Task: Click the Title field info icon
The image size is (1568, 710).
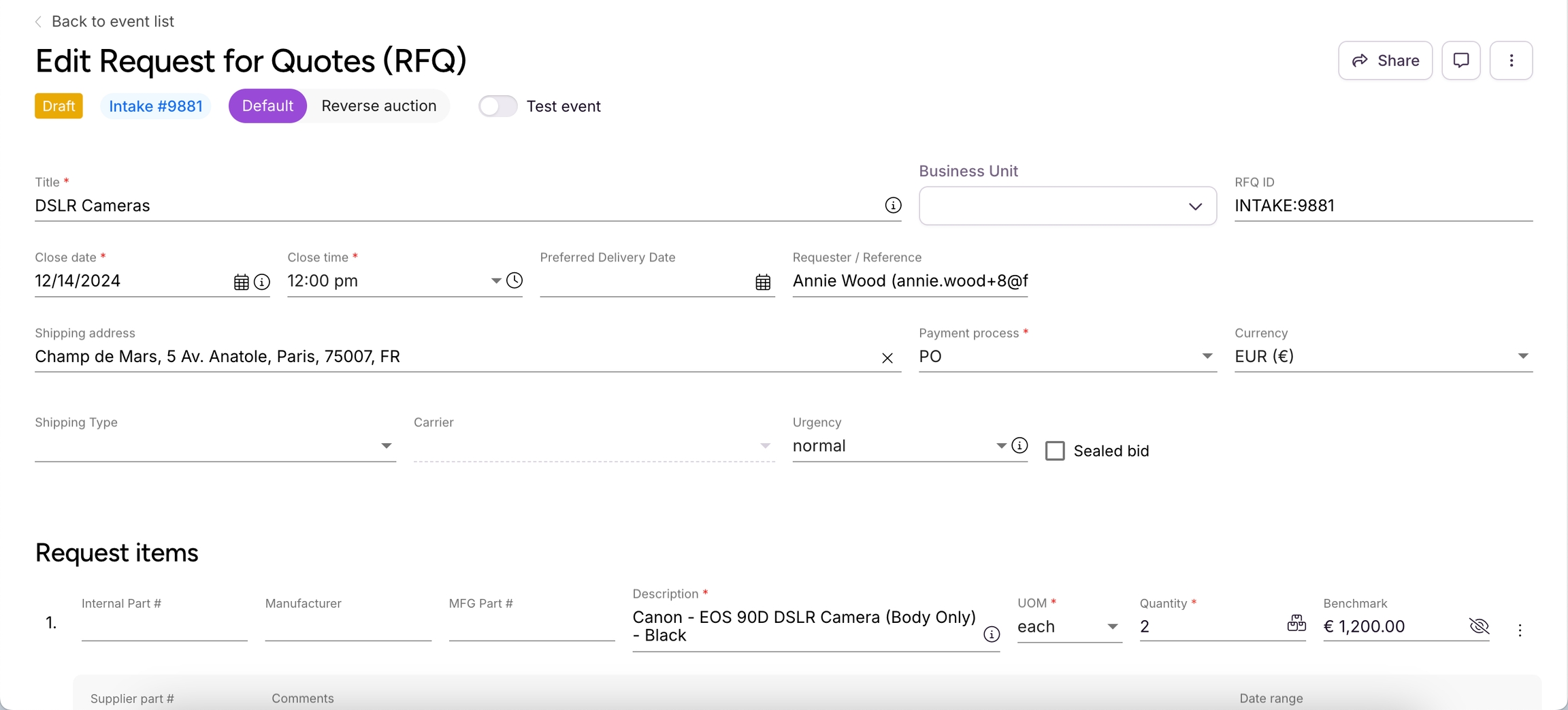Action: (x=893, y=205)
